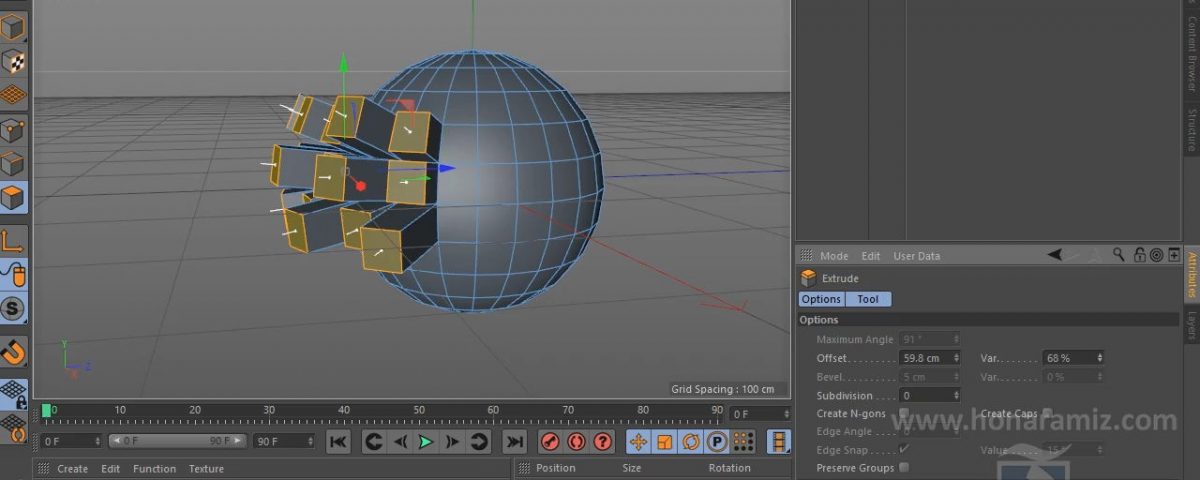Open the Attributes side tab

[x=1192, y=275]
